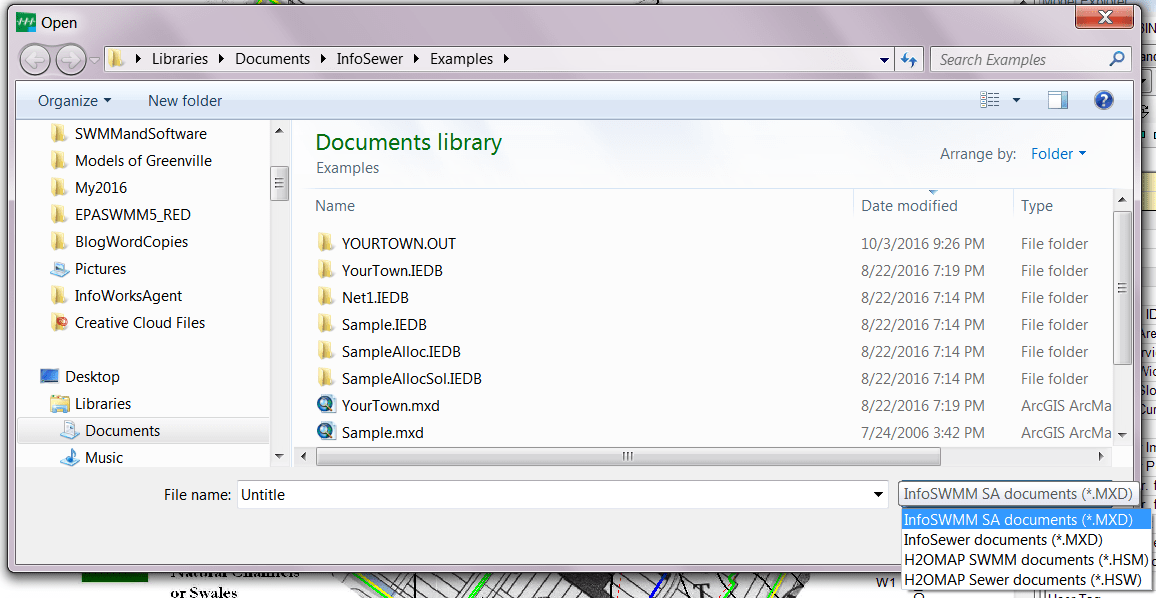Open the Organize menu
The height and width of the screenshot is (598, 1156).
tap(74, 100)
